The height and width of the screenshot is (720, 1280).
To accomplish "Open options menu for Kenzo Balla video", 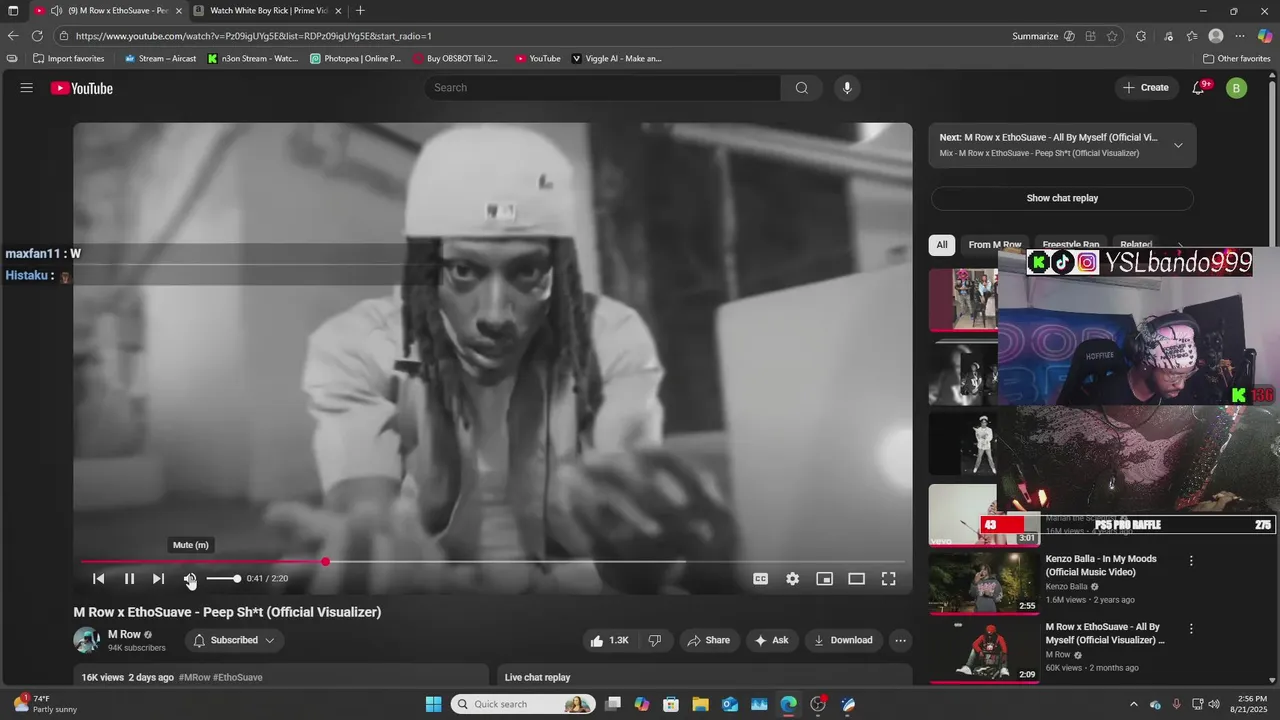I will (1191, 561).
